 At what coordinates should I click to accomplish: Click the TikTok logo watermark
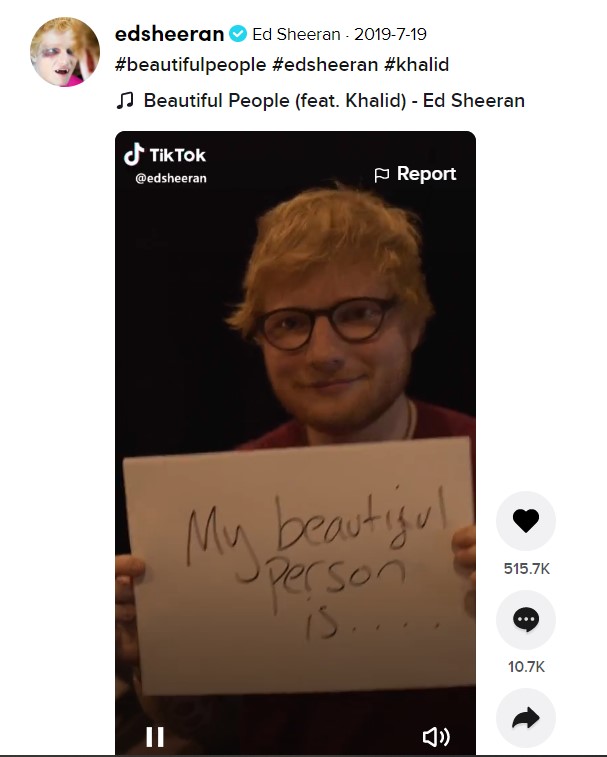[165, 154]
